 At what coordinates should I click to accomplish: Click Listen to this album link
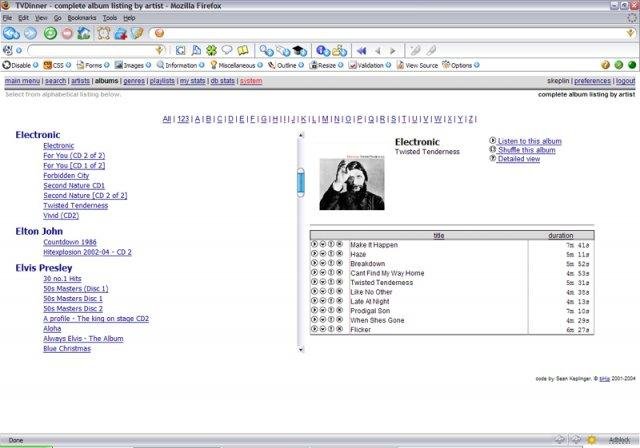coord(529,141)
